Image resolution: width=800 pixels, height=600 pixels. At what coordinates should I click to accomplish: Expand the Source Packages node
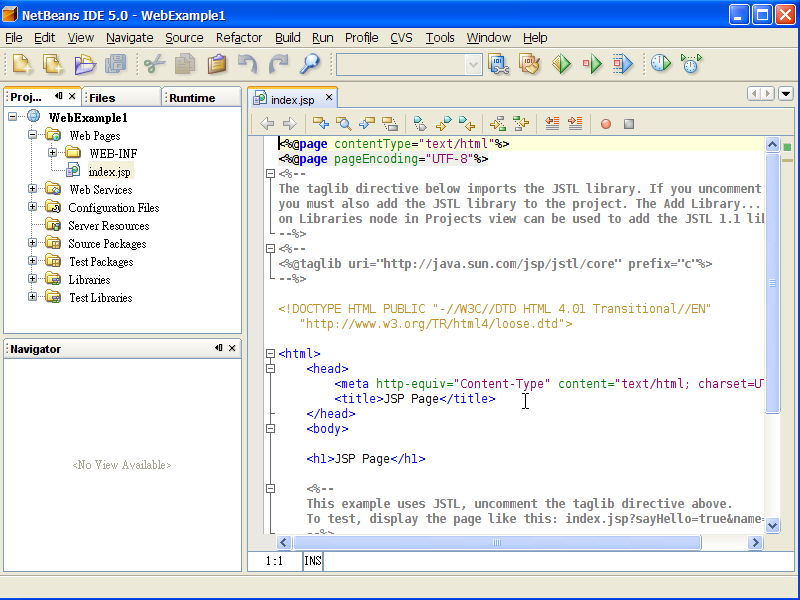pyautogui.click(x=32, y=243)
